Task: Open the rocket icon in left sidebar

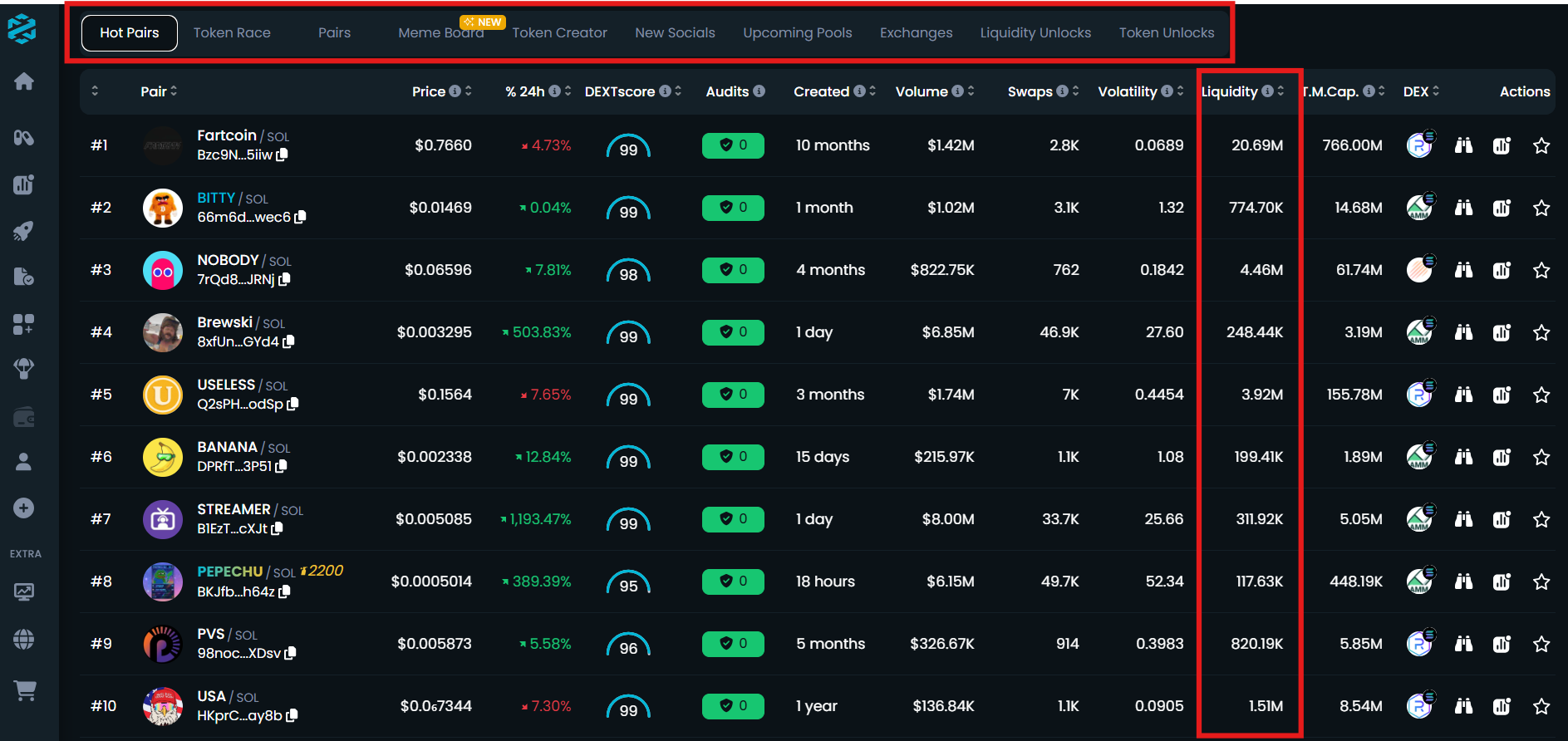Action: click(24, 231)
